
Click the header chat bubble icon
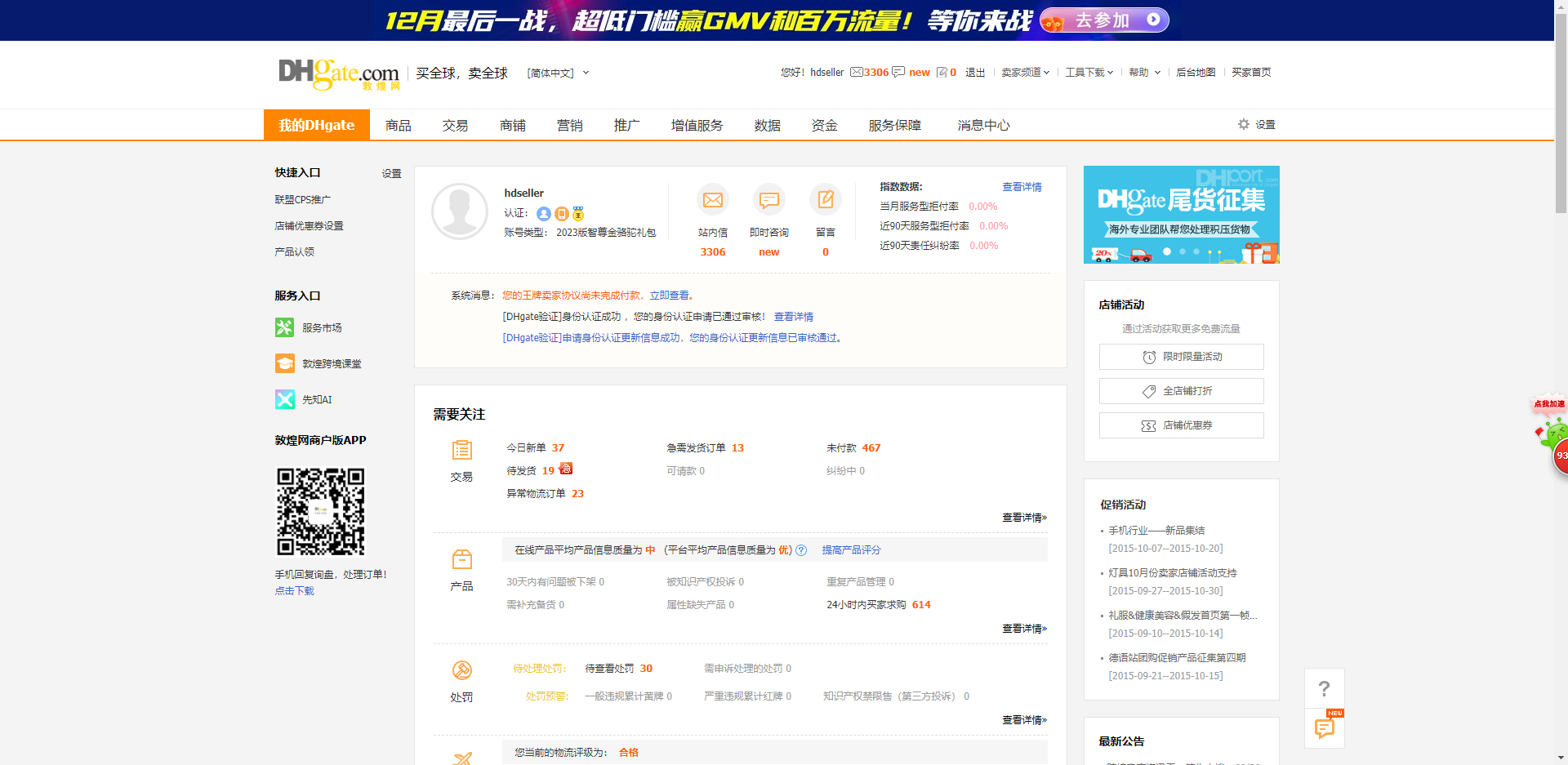[898, 72]
